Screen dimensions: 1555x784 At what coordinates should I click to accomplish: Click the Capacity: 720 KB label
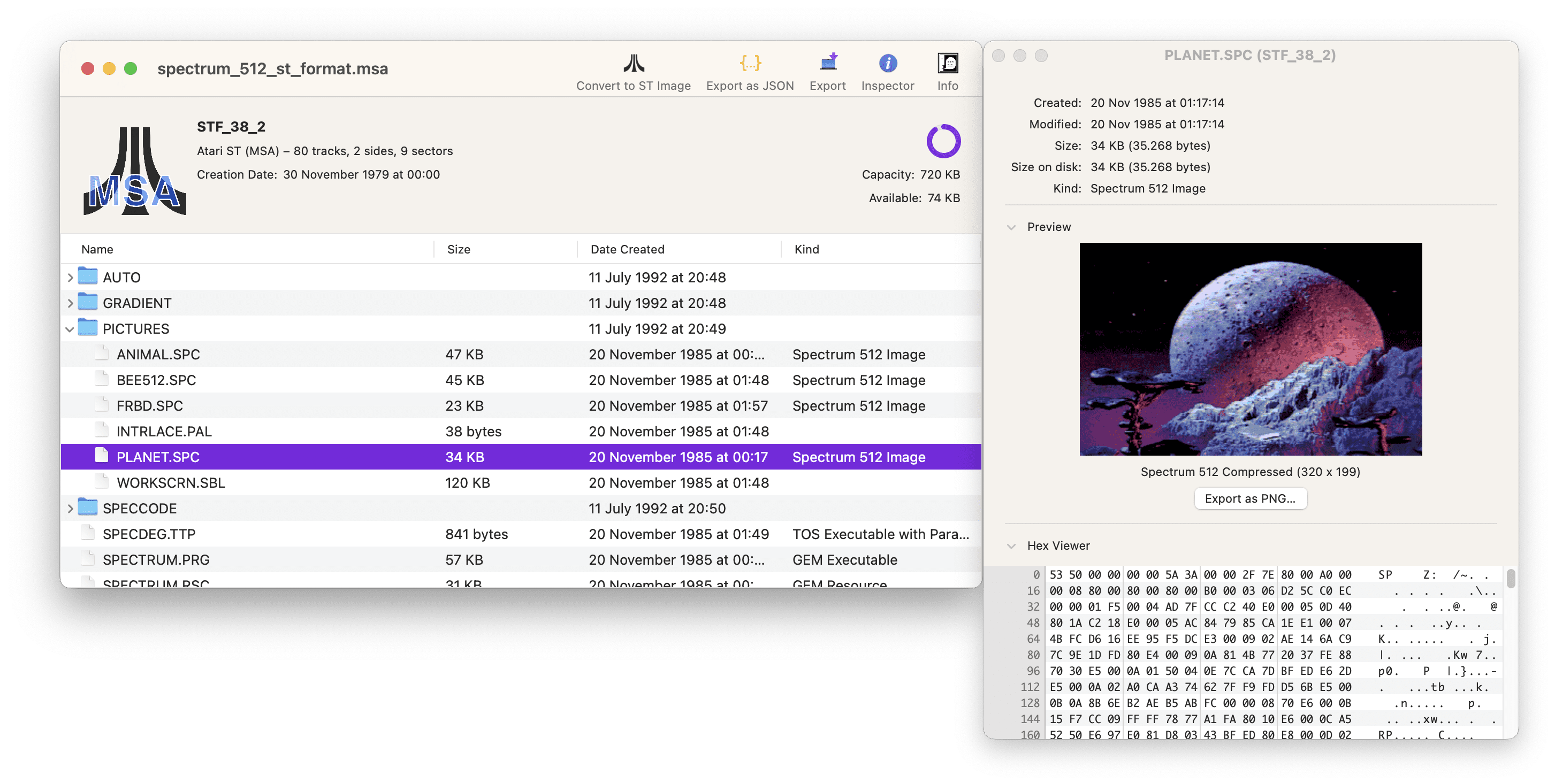(911, 174)
